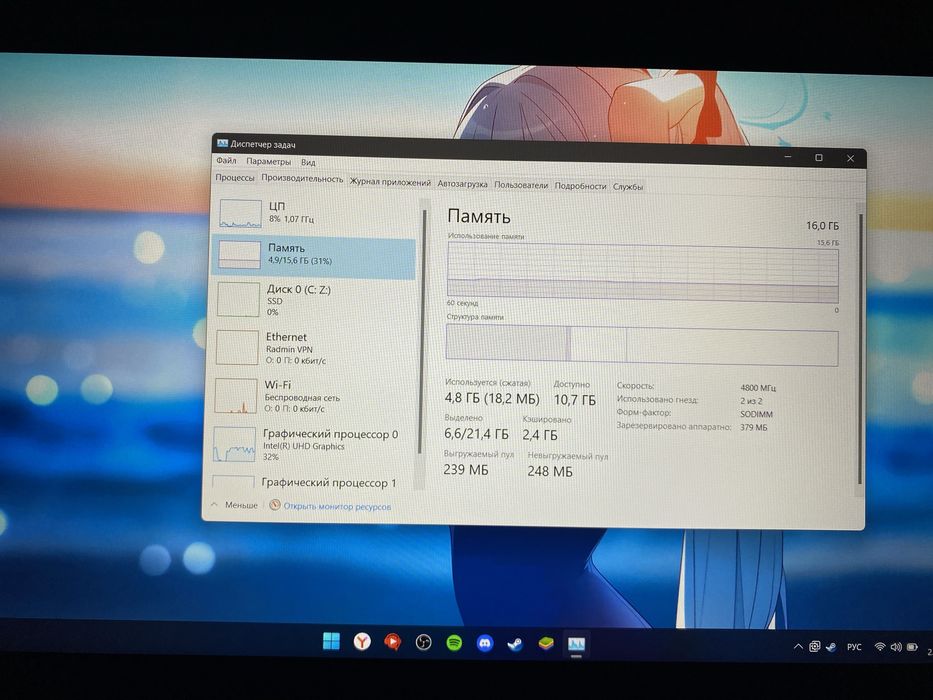
Task: Click the memory usage graph
Action: point(643,273)
